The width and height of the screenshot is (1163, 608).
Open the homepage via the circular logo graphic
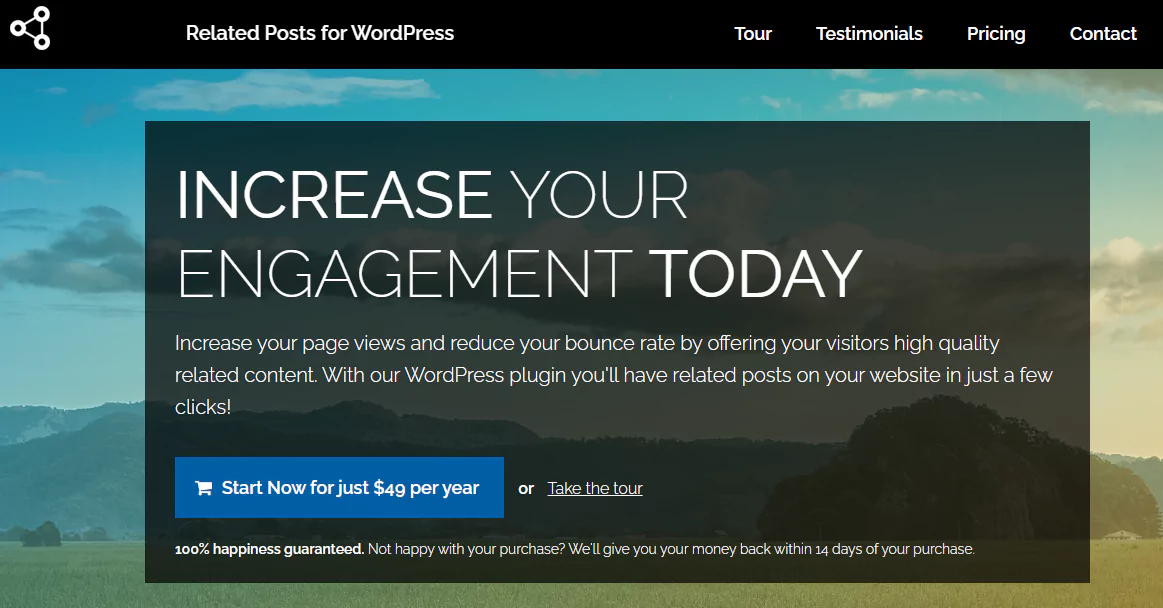click(x=30, y=26)
